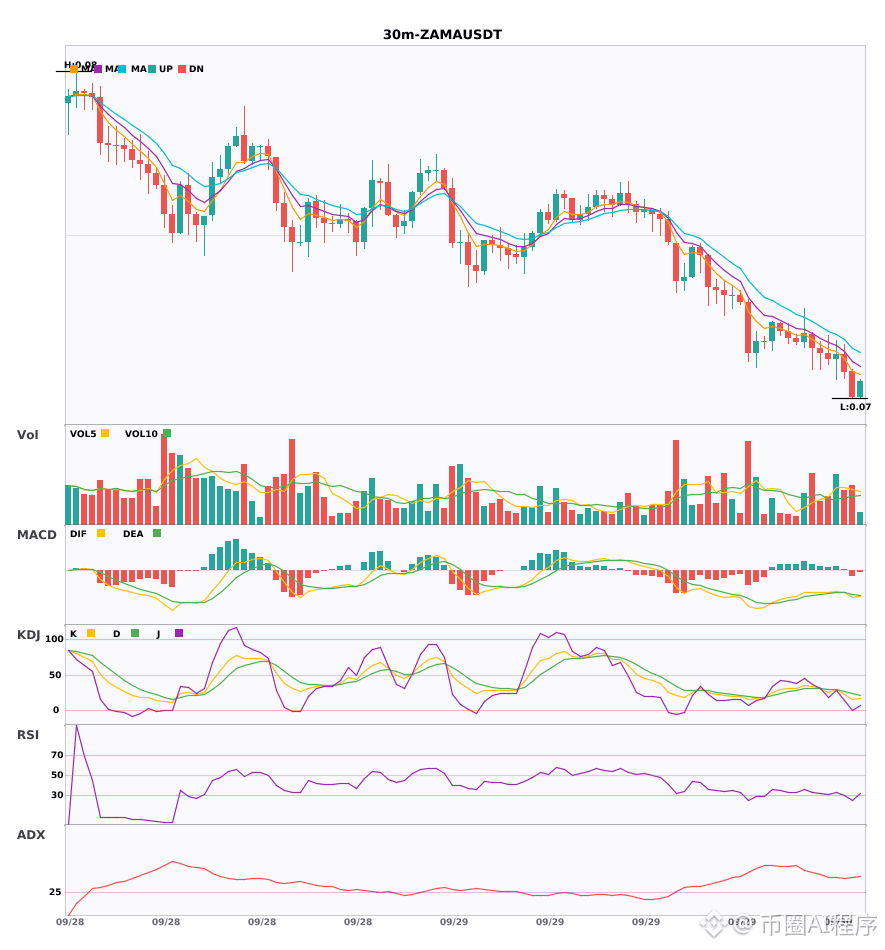
Task: Select the KDJ panel label
Action: (x=28, y=634)
